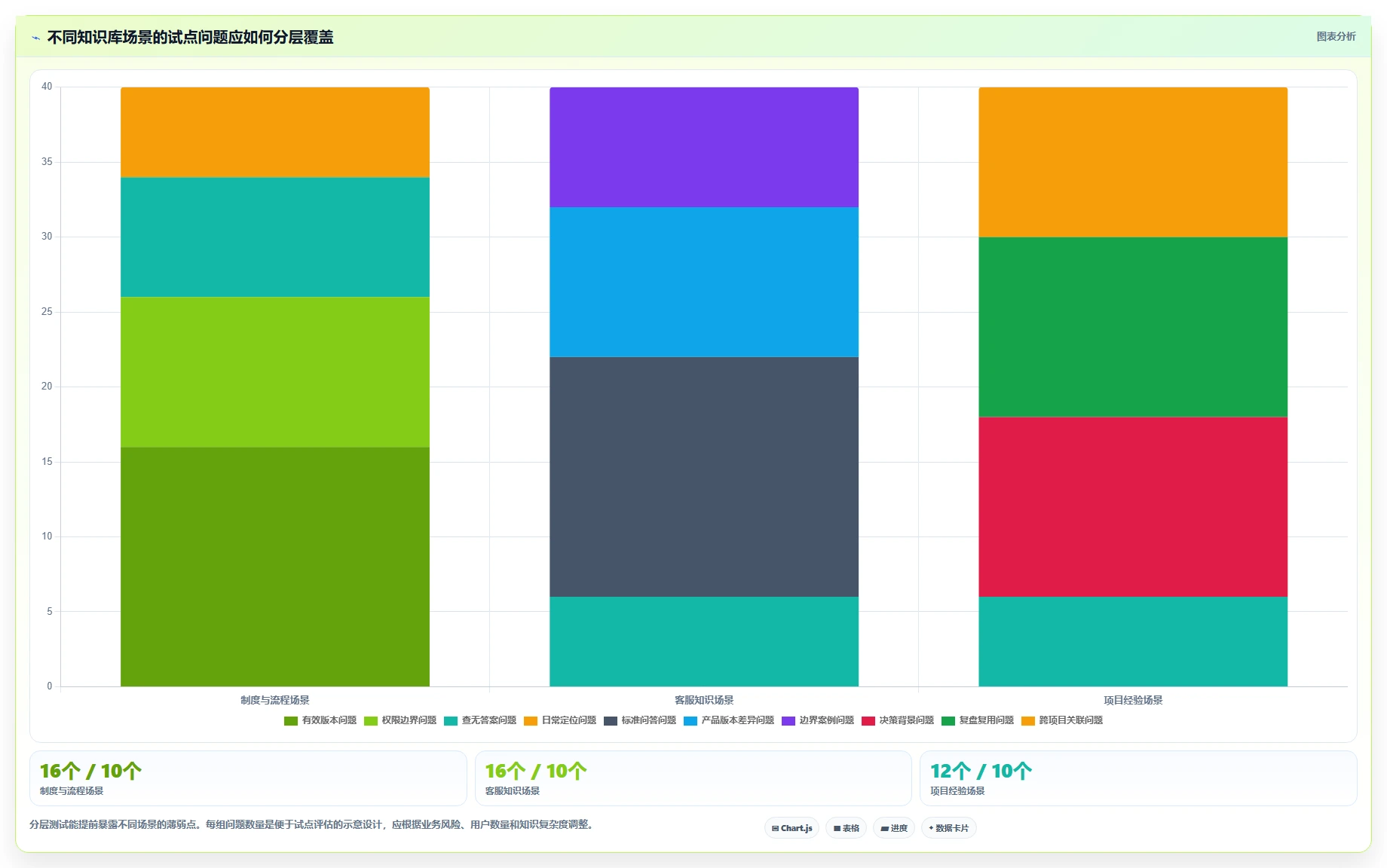Image resolution: width=1387 pixels, height=868 pixels.
Task: Click the 进度 tag
Action: pyautogui.click(x=894, y=828)
